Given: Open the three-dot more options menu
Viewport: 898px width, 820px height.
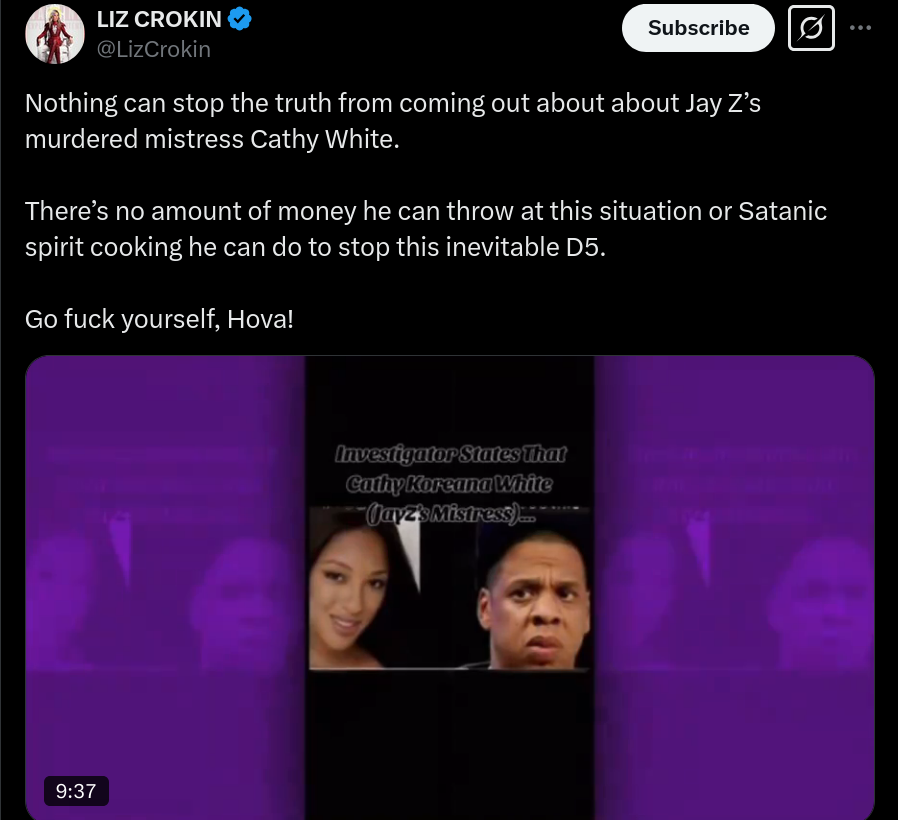Looking at the screenshot, I should click(860, 27).
